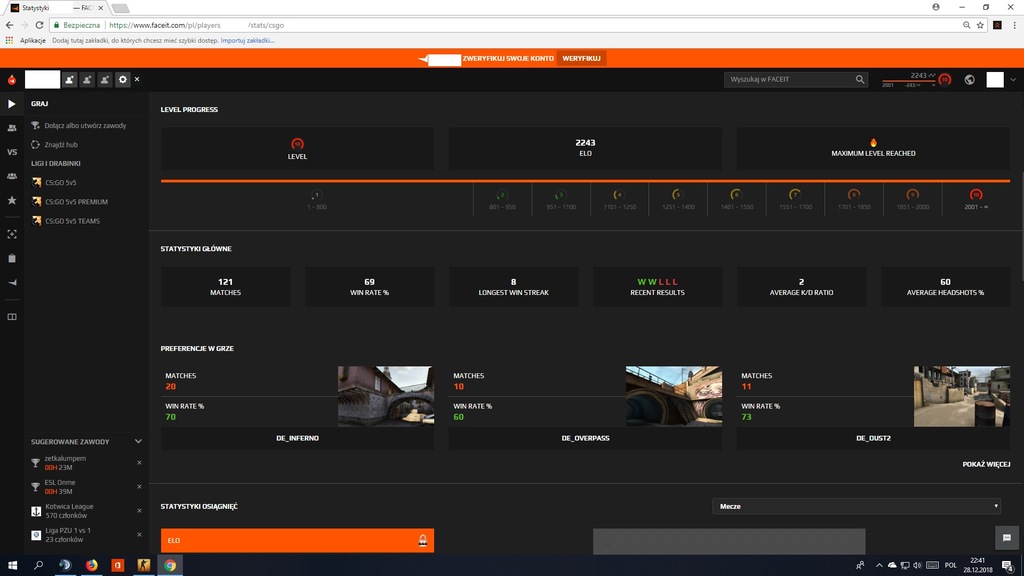Click the level 10 marker on the progress bar
Image resolution: width=1024 pixels, height=576 pixels.
(976, 195)
